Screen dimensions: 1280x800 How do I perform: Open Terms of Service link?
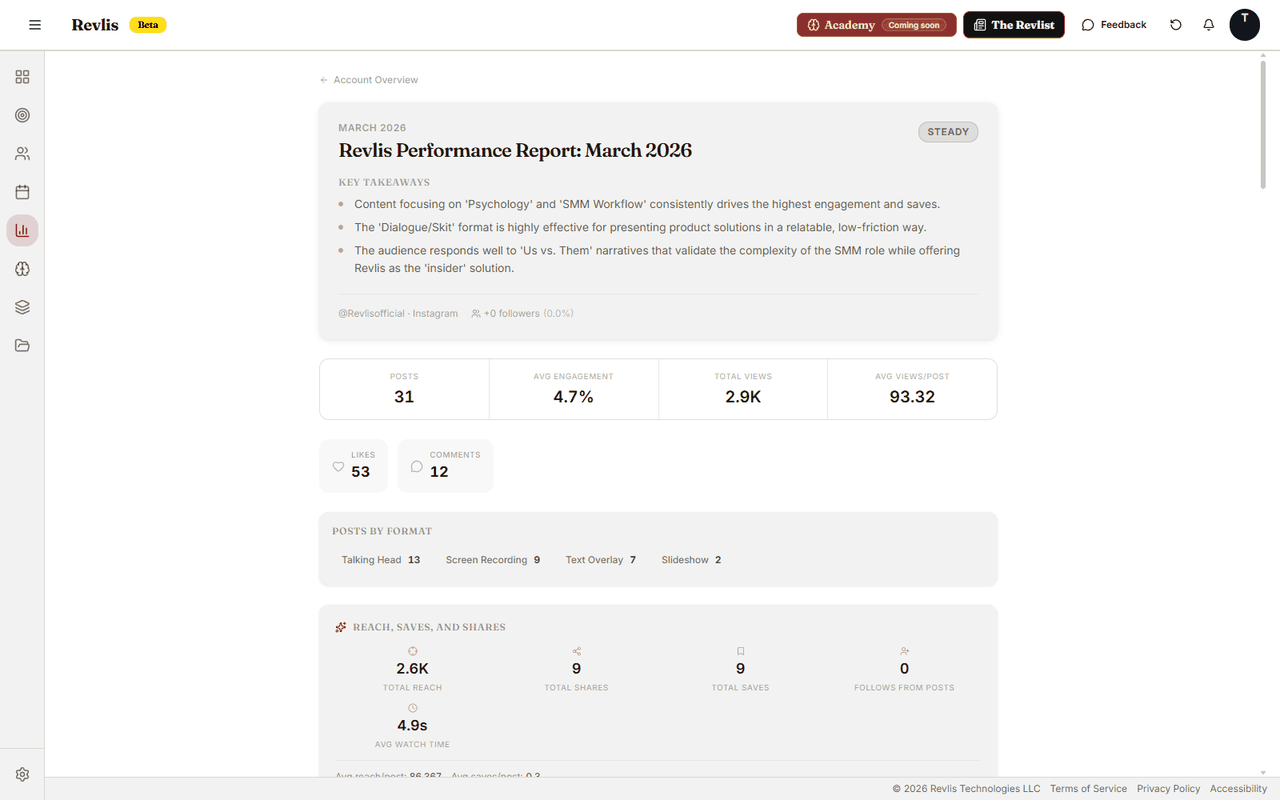tap(1088, 789)
